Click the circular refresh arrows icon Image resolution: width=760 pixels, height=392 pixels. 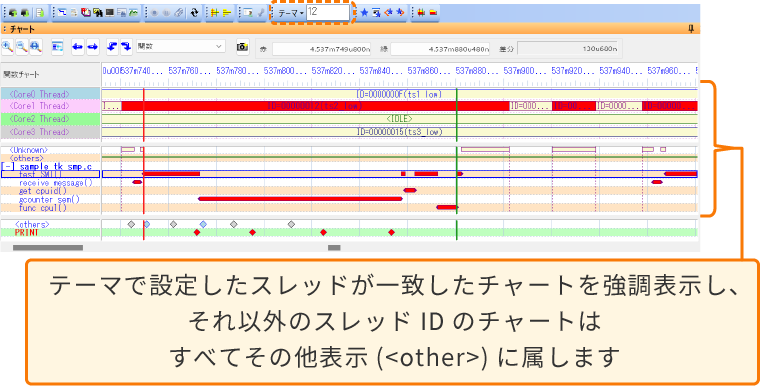(x=194, y=13)
